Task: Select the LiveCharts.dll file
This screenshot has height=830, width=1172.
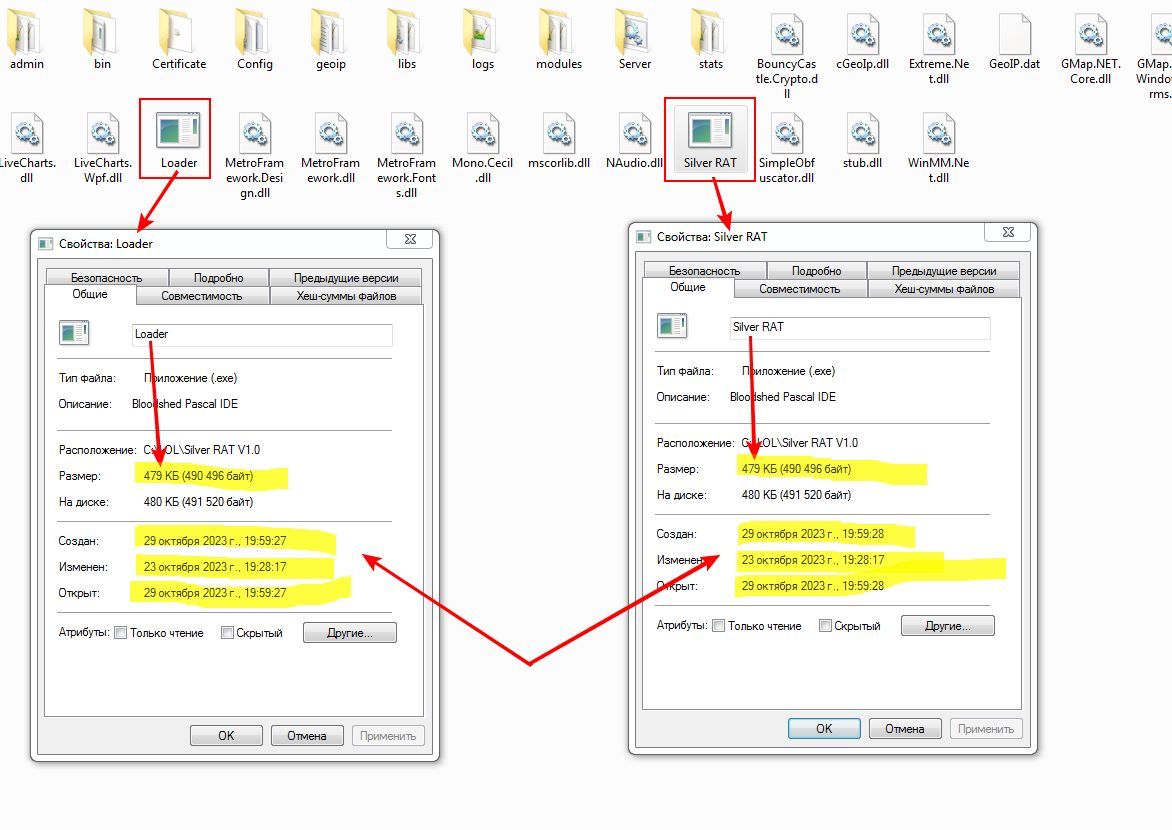Action: (x=27, y=146)
